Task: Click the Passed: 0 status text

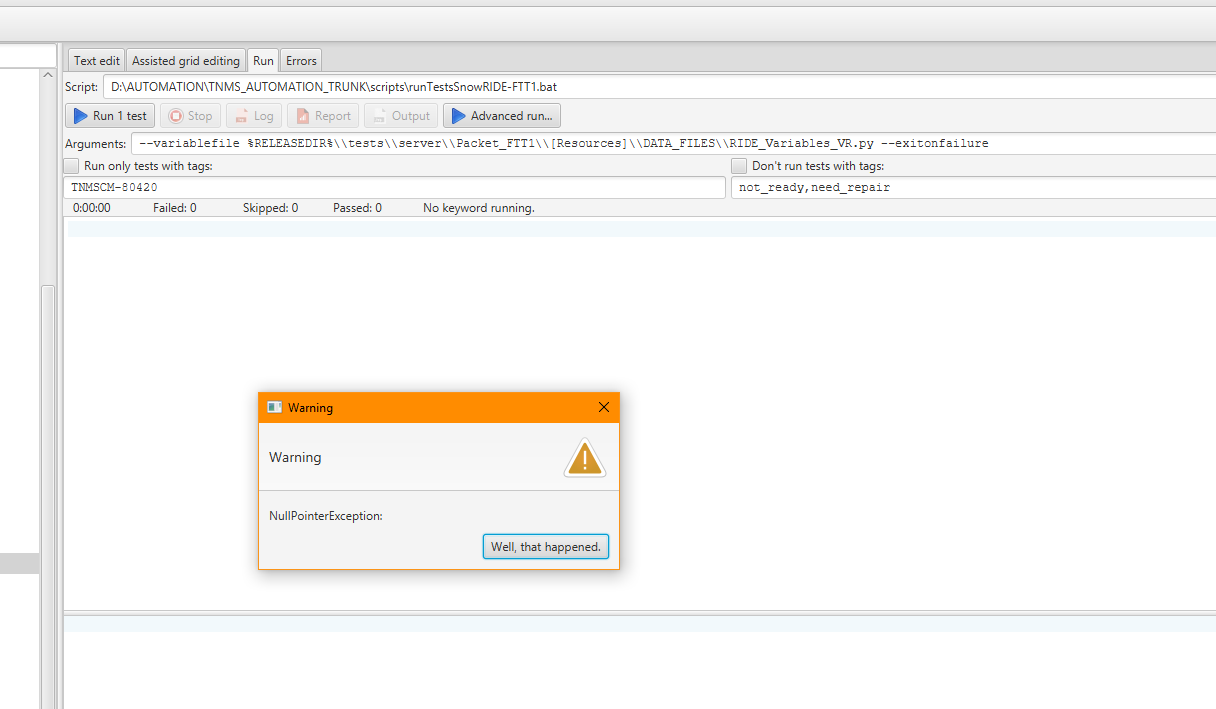Action: click(x=357, y=208)
